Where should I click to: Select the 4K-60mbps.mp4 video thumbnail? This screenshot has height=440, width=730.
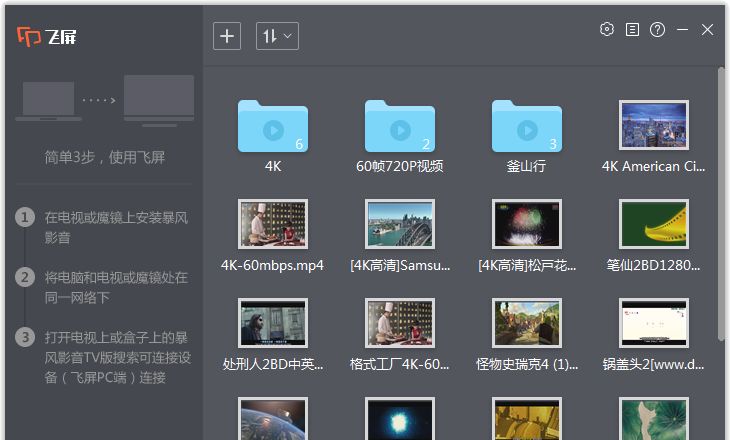273,224
